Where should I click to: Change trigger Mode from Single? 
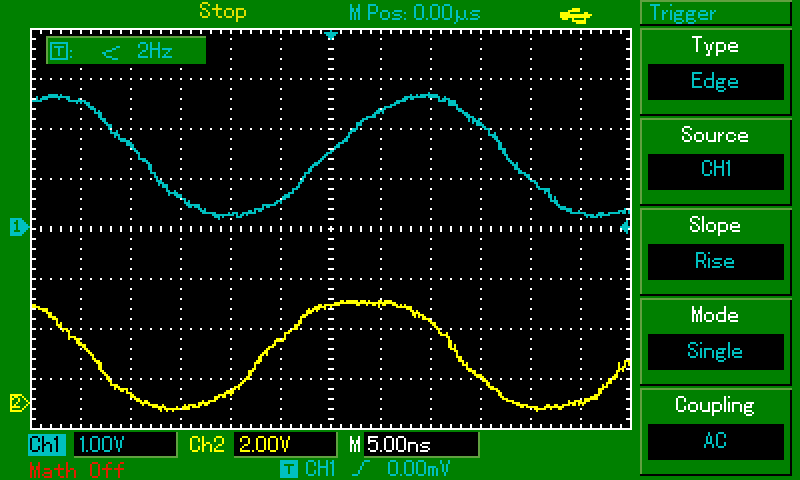[x=715, y=351]
